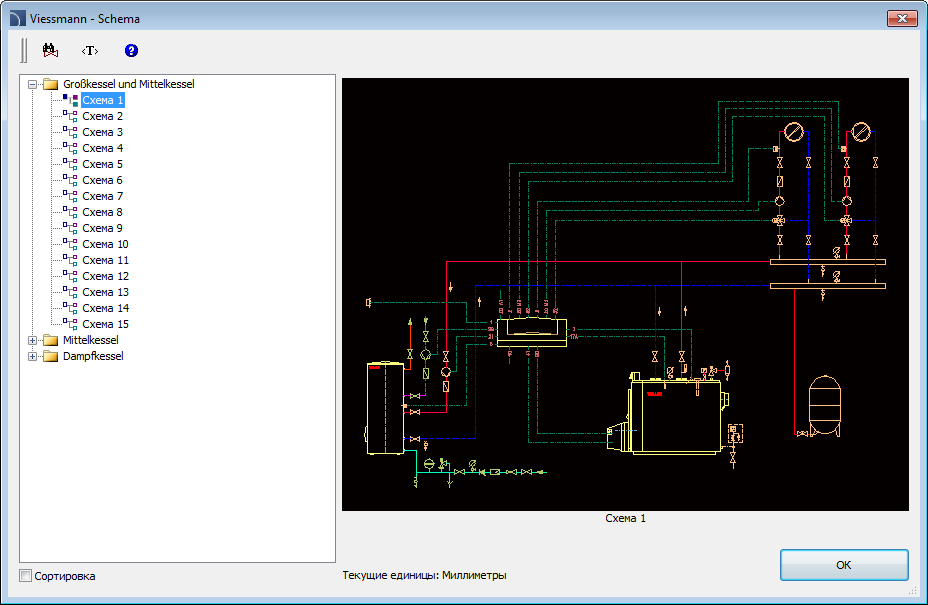Open help with blue question mark icon
The image size is (928, 605).
coord(131,50)
